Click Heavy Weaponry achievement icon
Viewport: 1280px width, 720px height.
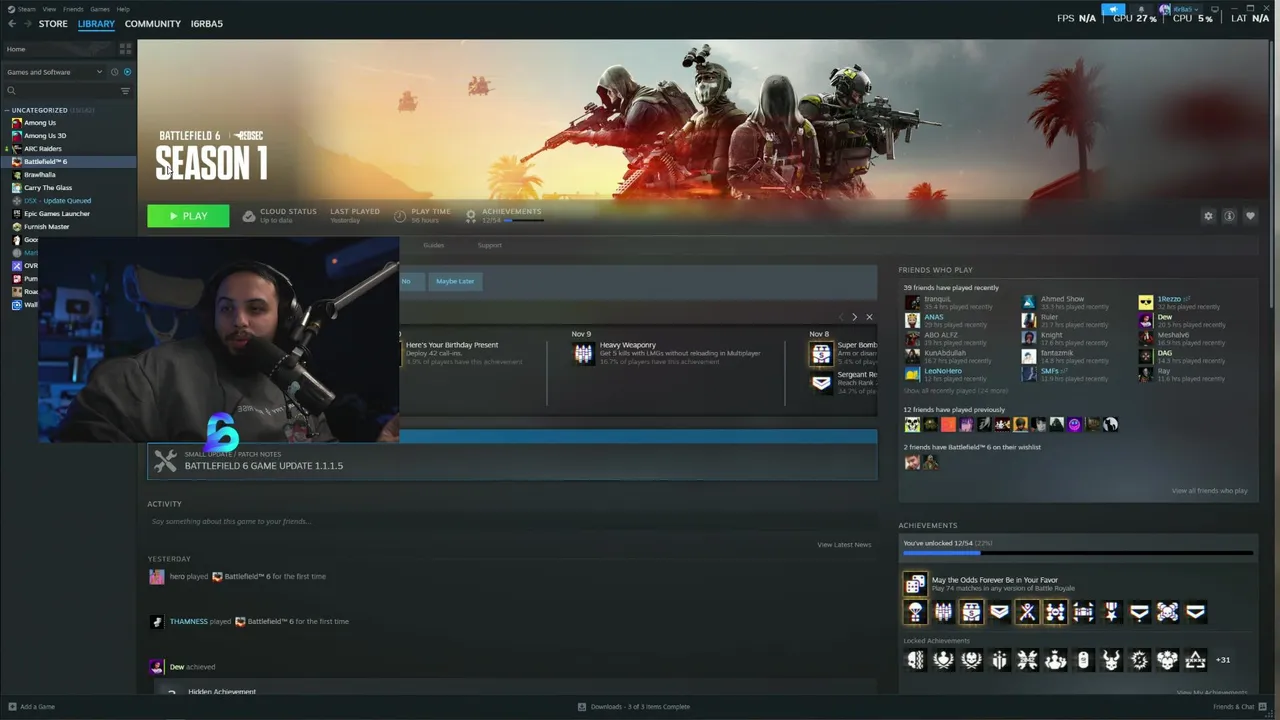pos(583,353)
